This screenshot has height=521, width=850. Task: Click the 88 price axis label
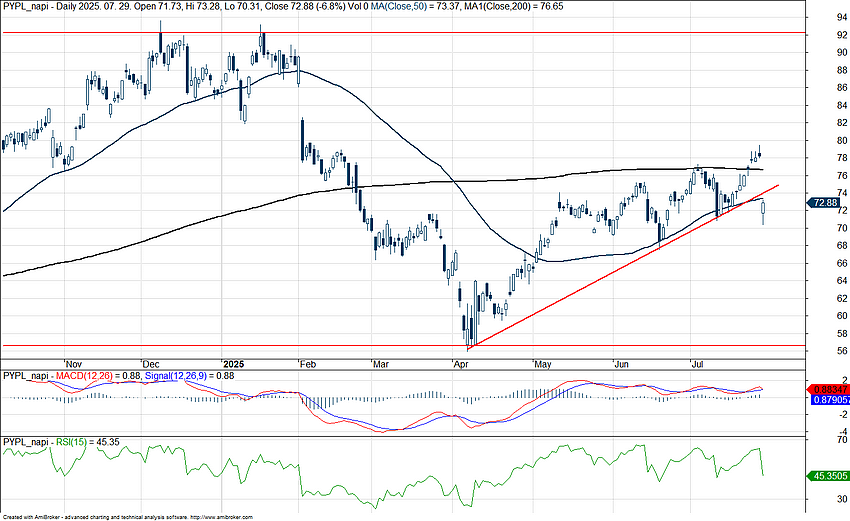(842, 70)
